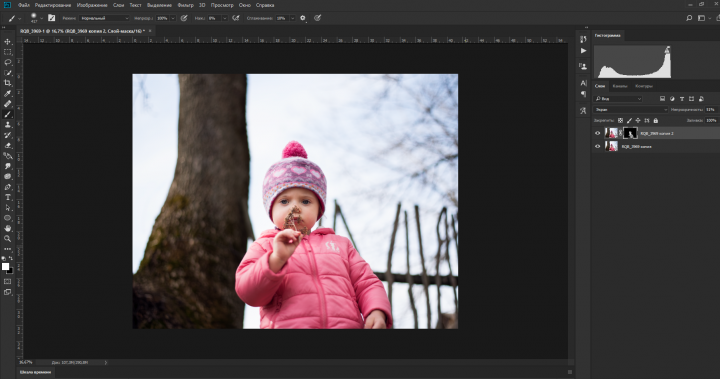This screenshot has height=379, width=720.
Task: Click the layer opacity value field
Action: [x=711, y=110]
